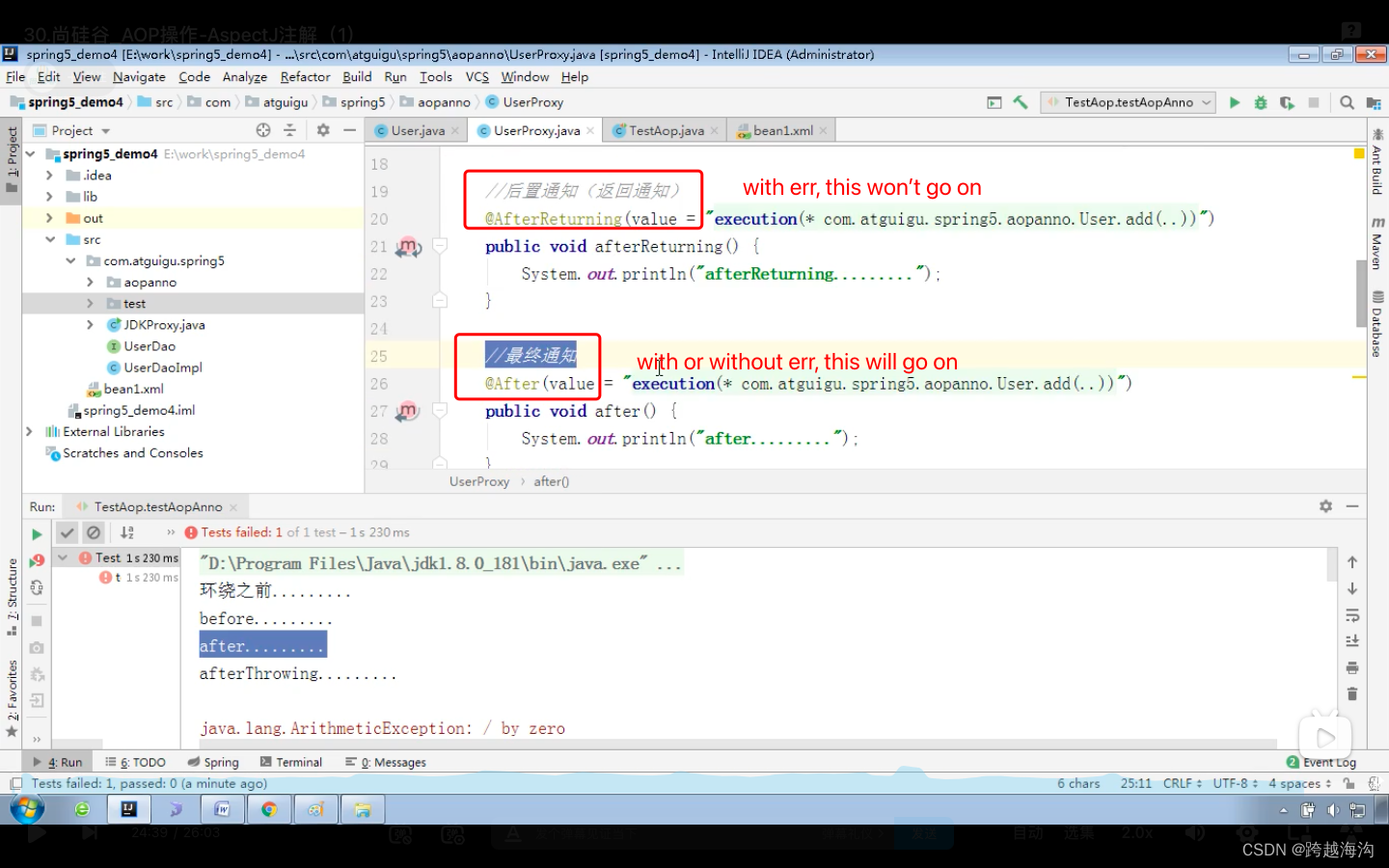
Task: Open the Refactor menu
Action: coord(305,77)
